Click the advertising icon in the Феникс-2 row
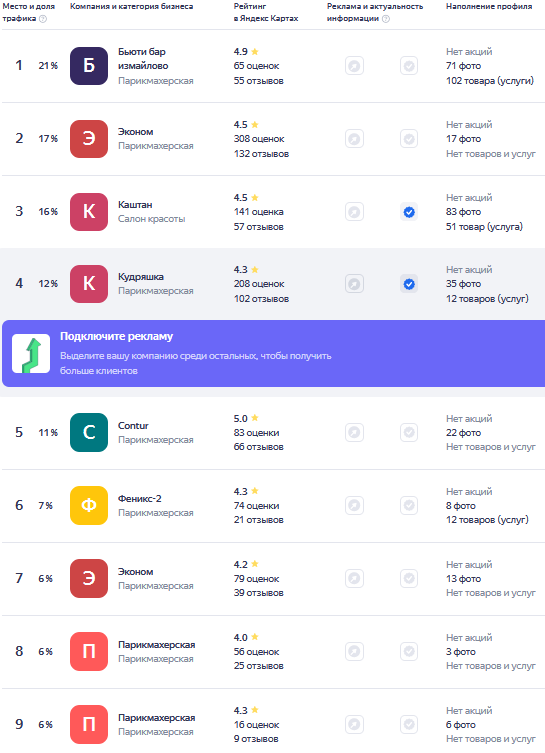This screenshot has height=753, width=545. (354, 505)
